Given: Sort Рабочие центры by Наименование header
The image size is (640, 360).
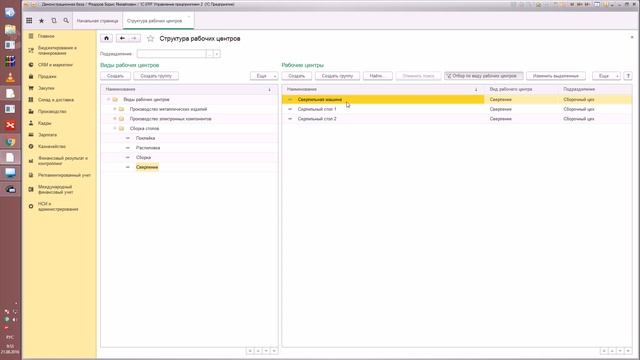Looking at the screenshot, I should [383, 89].
